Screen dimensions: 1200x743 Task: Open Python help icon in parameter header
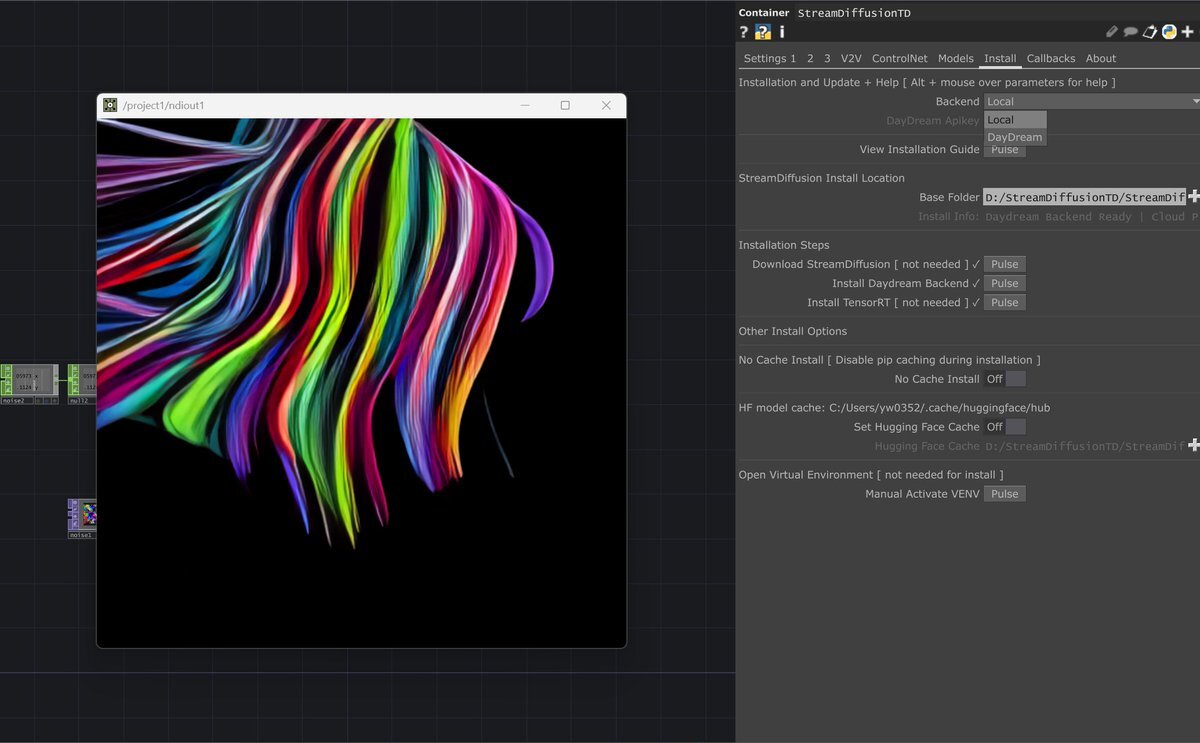763,32
